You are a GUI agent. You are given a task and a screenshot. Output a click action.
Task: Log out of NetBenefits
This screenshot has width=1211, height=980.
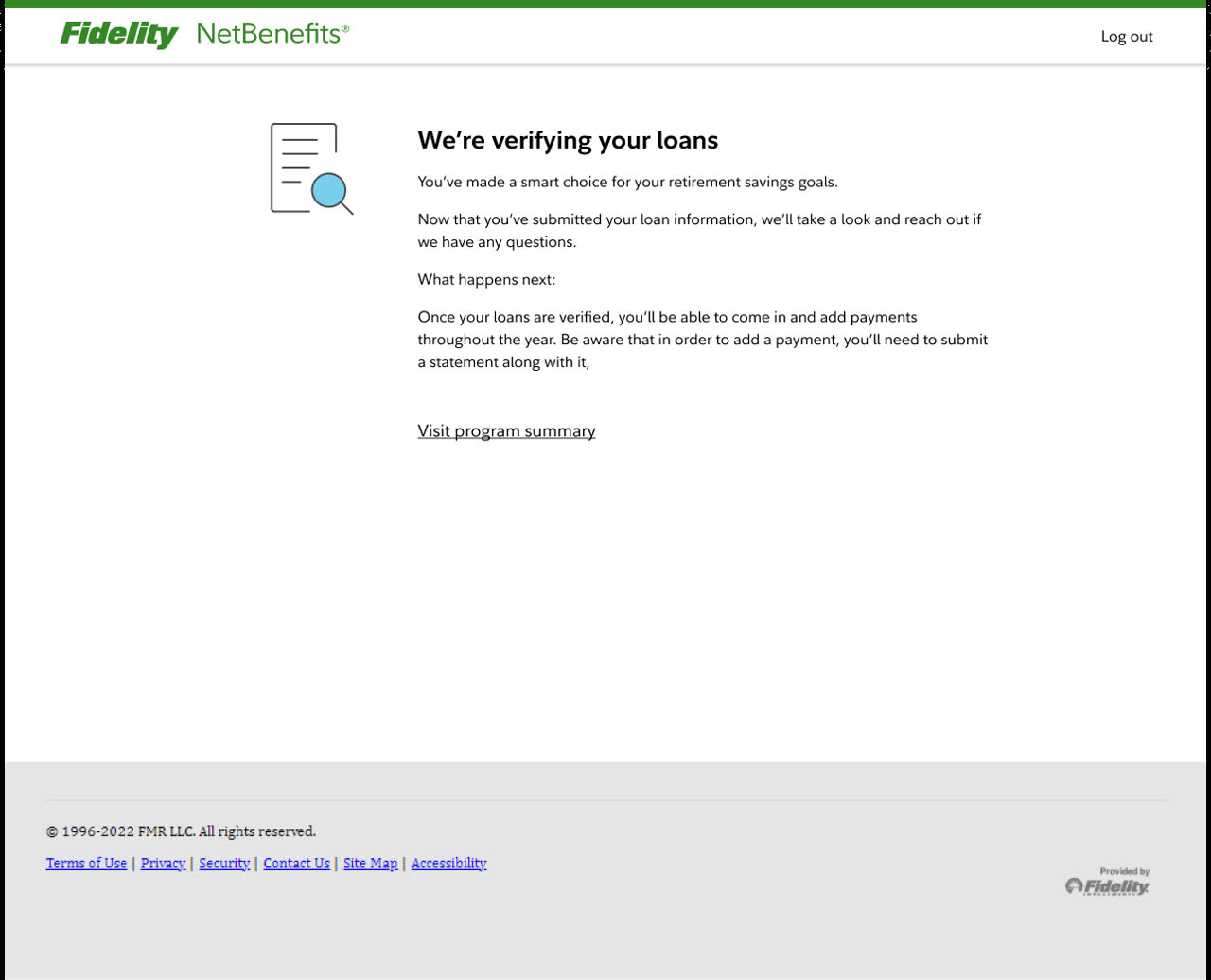tap(1127, 37)
